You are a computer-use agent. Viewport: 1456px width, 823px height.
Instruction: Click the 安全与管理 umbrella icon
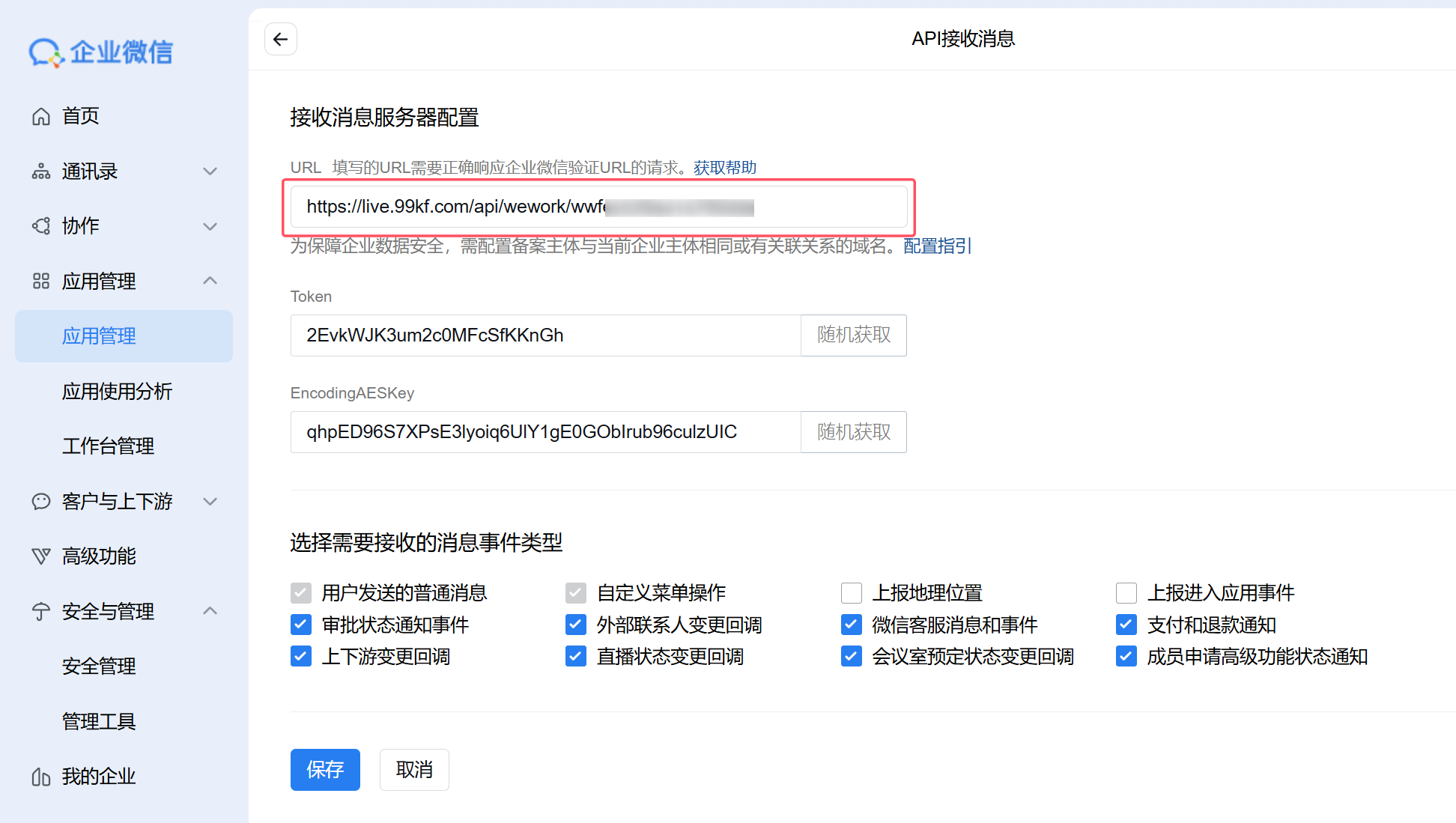[41, 611]
